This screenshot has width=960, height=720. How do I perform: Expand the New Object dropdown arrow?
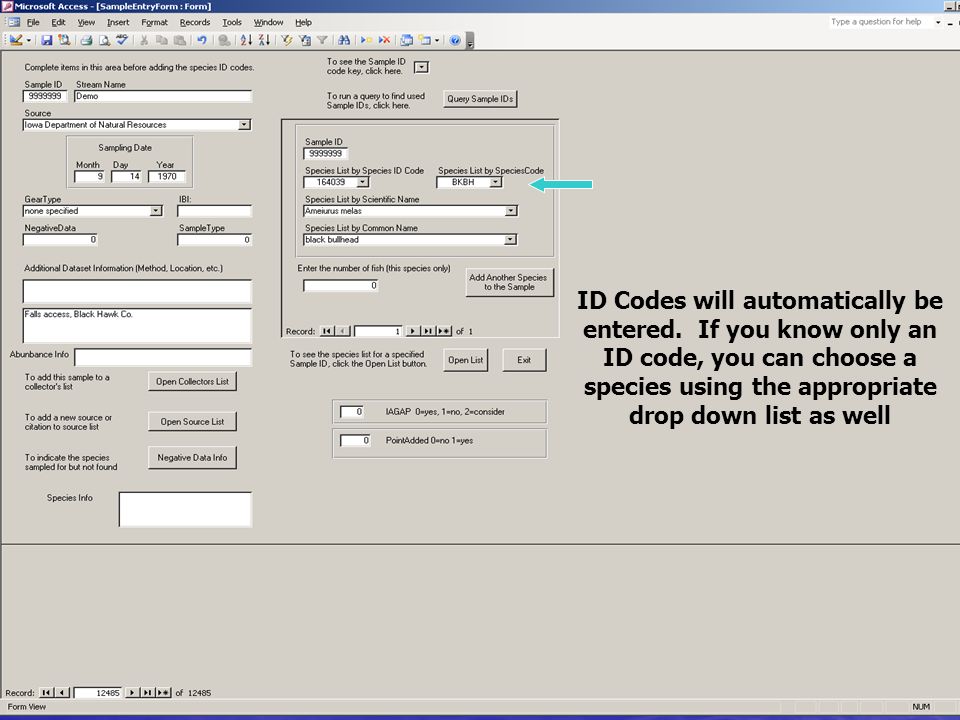click(x=437, y=40)
